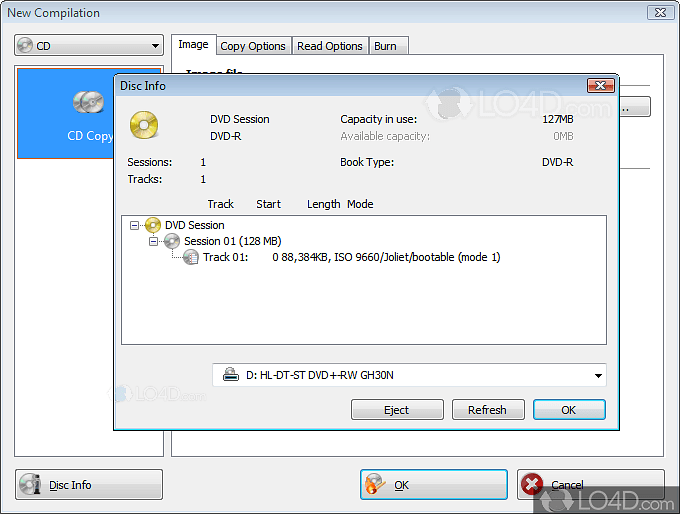Click the disc icon in CD dropdown
The image size is (680, 514).
pyautogui.click(x=25, y=45)
